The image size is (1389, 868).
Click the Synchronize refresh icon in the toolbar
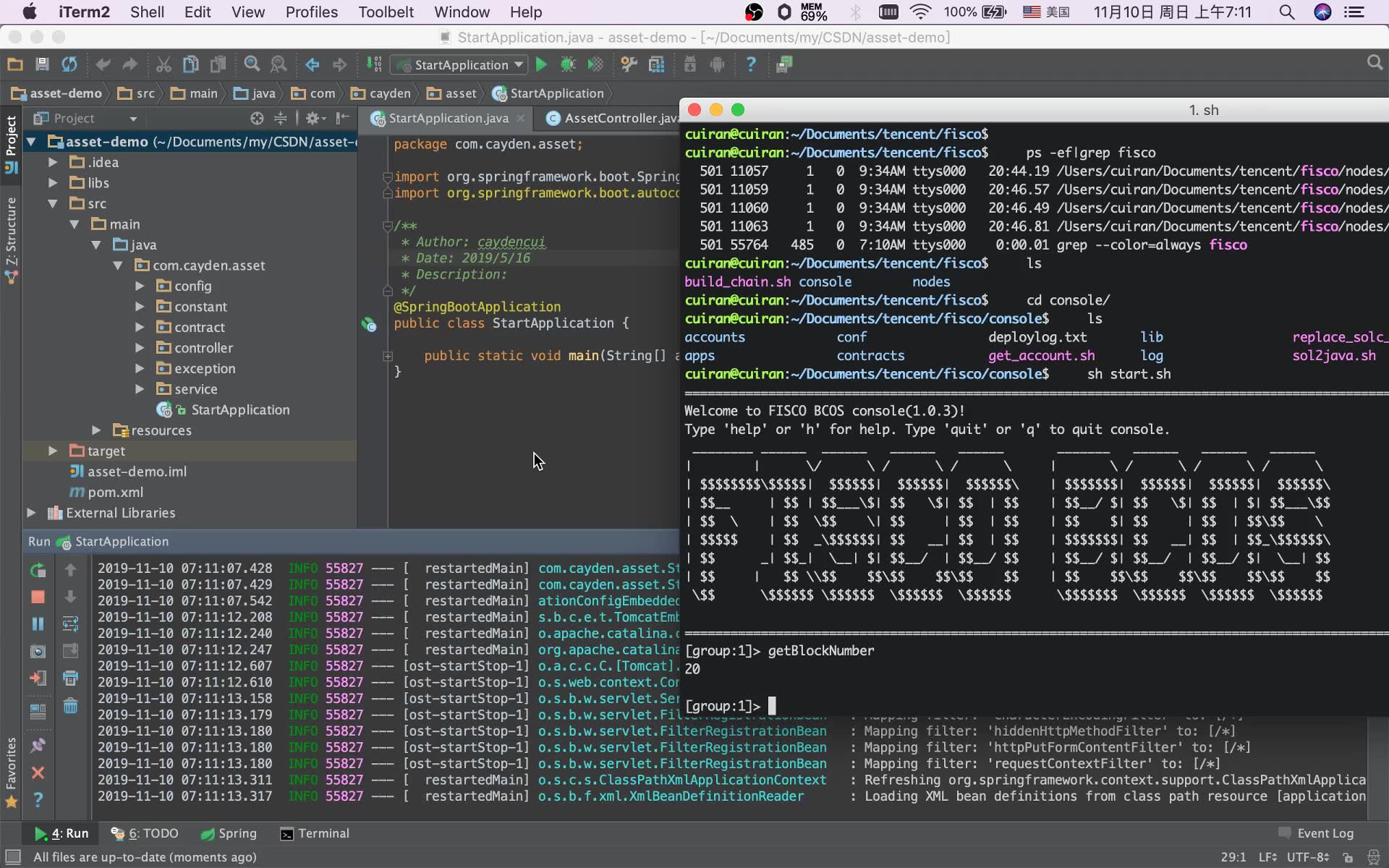(x=69, y=65)
